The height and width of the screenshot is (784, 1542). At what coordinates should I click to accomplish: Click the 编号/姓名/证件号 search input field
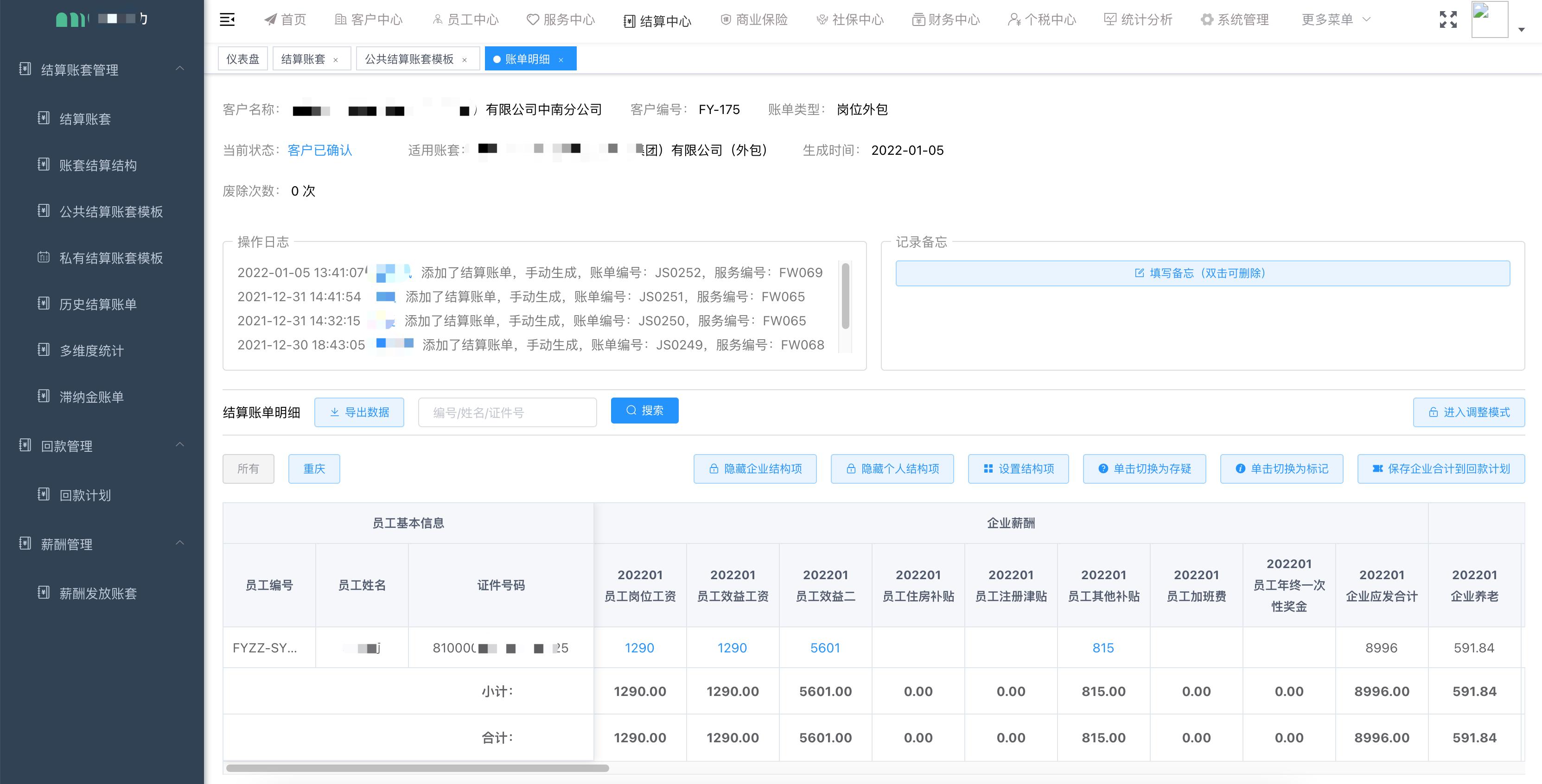click(x=507, y=412)
